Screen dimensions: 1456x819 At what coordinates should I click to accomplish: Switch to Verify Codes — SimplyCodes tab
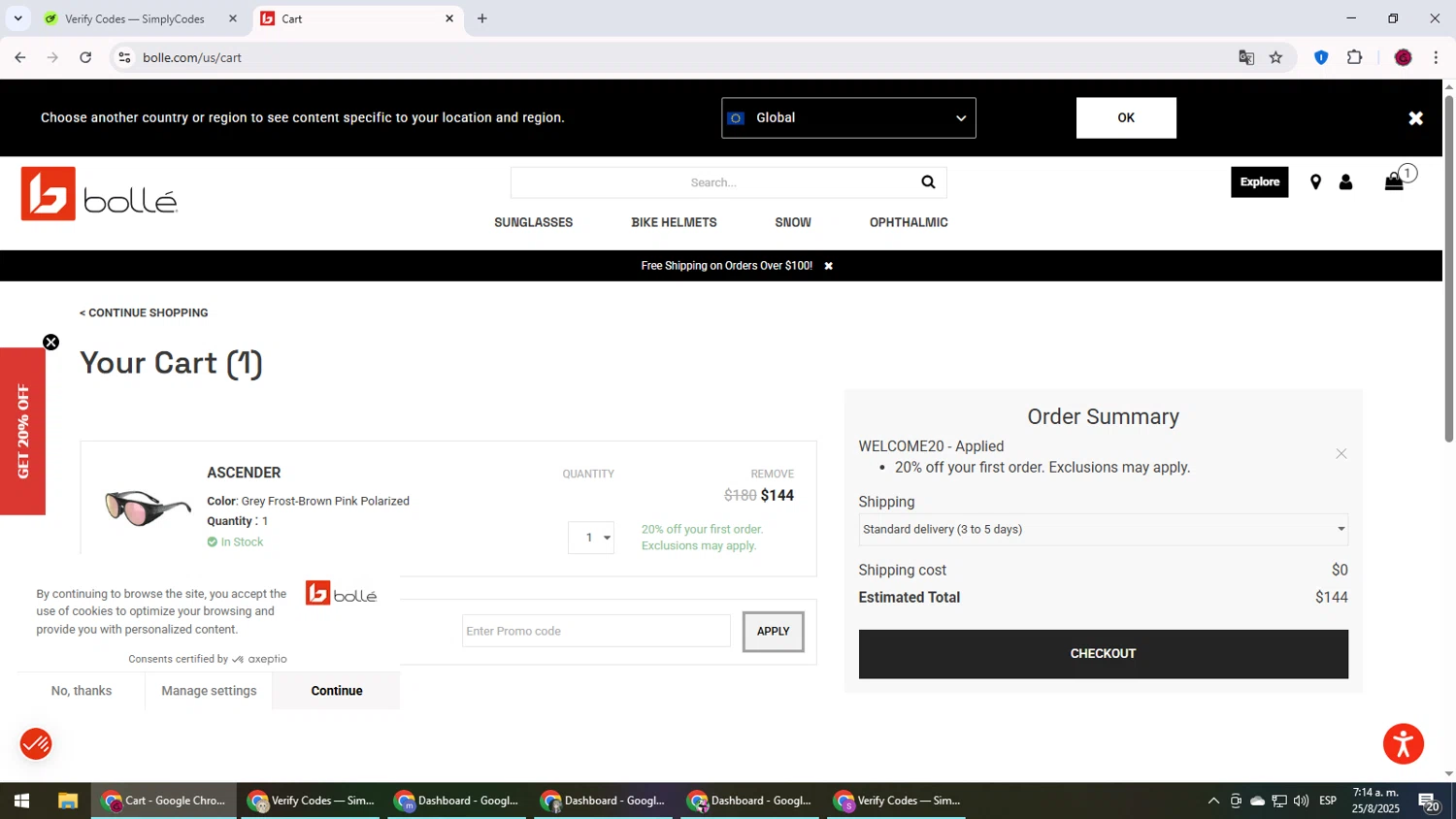135,18
